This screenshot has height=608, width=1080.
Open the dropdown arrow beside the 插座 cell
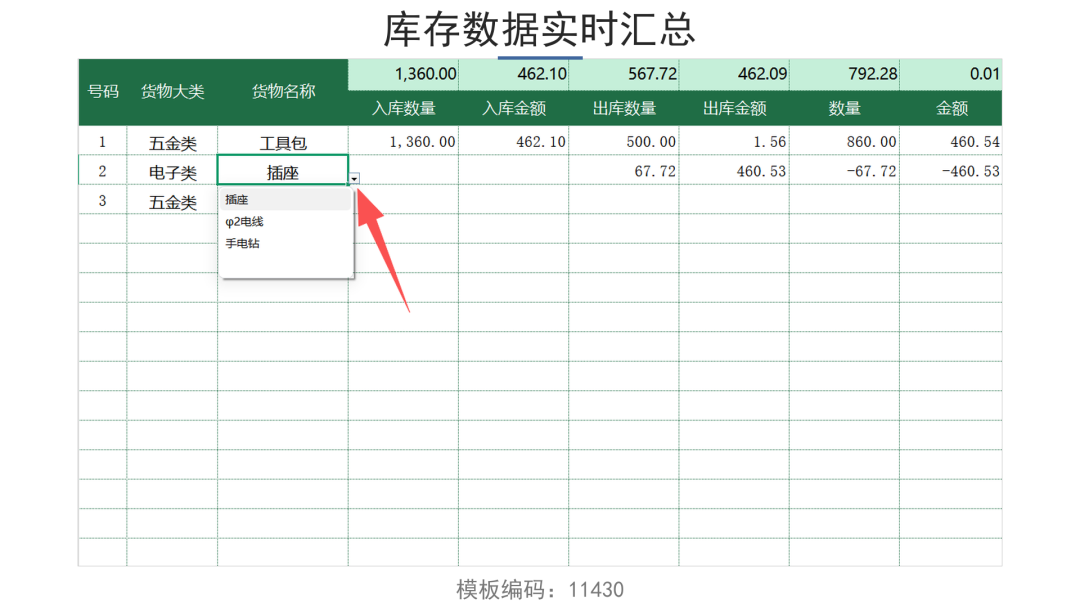click(x=354, y=179)
